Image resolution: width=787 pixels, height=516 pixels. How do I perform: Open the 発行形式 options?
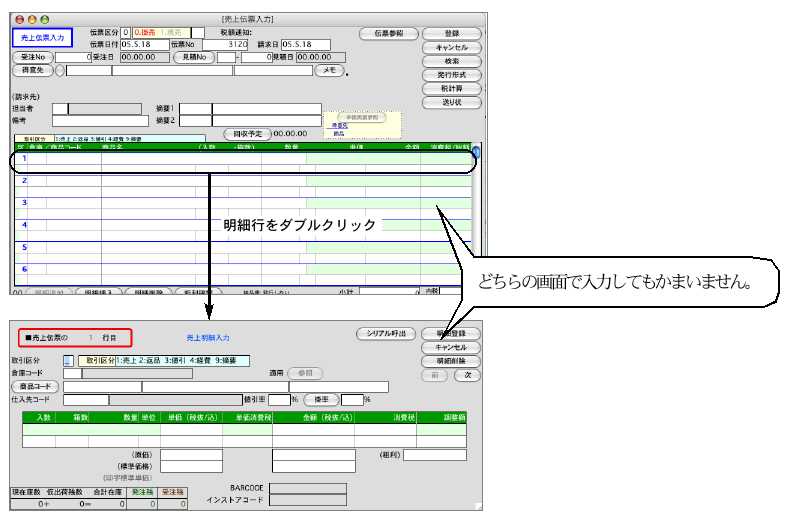[451, 75]
